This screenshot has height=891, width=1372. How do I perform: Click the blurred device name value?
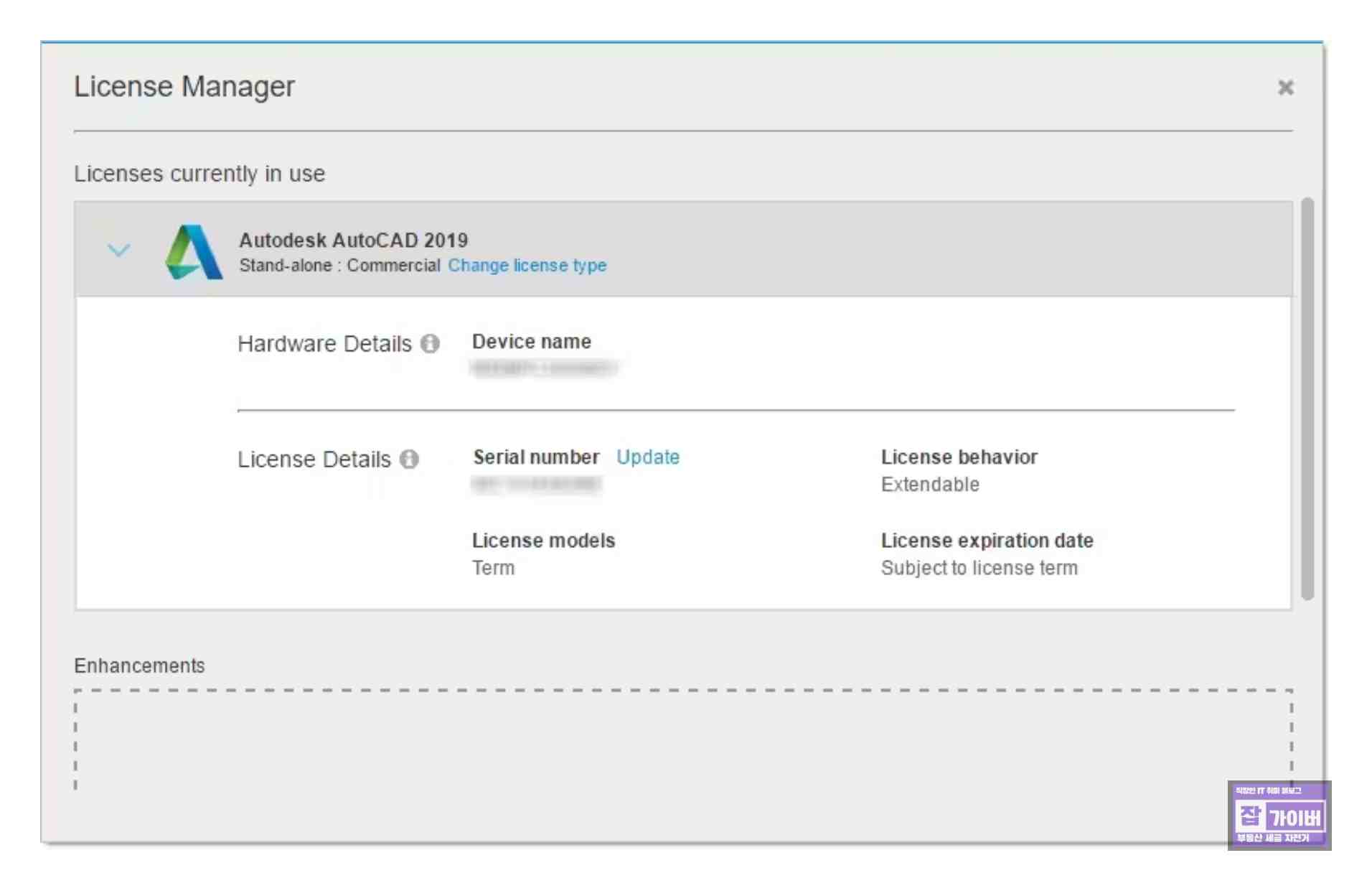[544, 368]
